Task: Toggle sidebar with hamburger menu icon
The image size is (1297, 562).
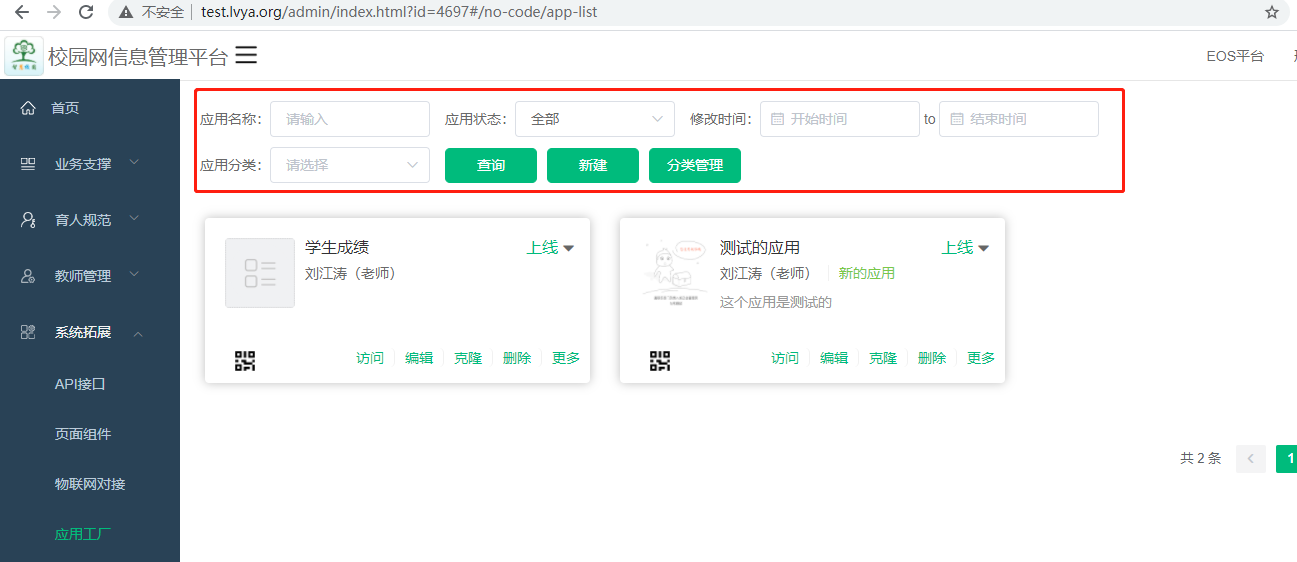Action: [246, 55]
